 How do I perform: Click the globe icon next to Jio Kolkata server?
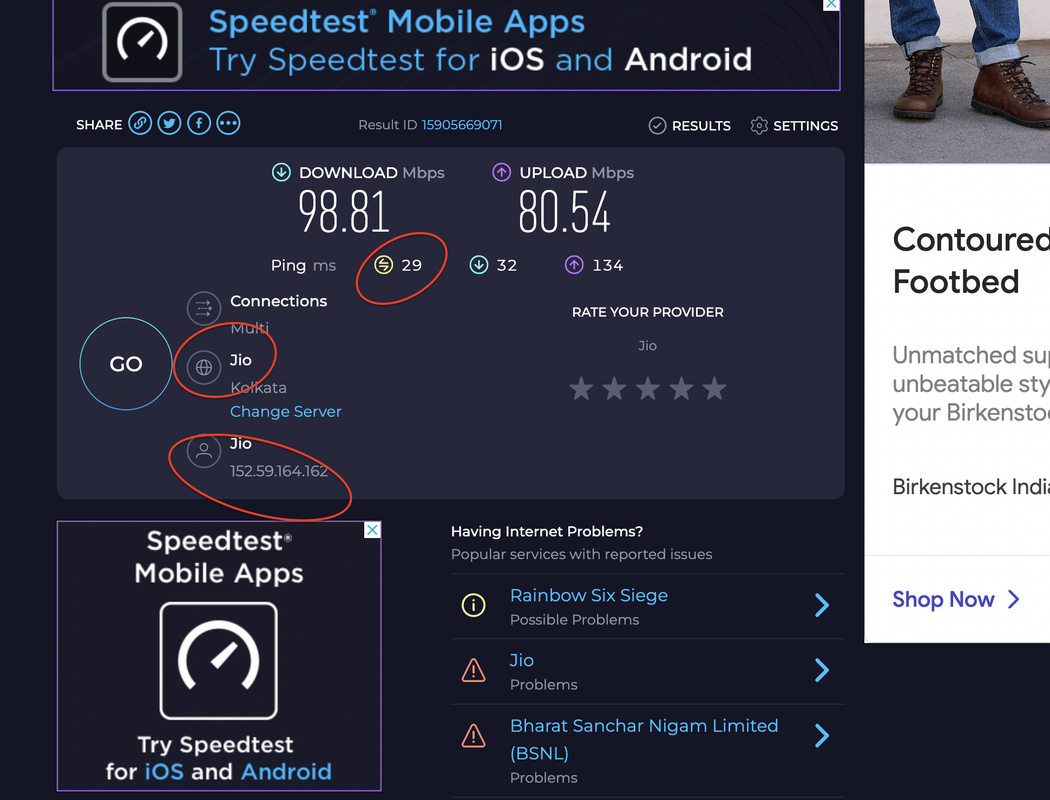pyautogui.click(x=204, y=368)
